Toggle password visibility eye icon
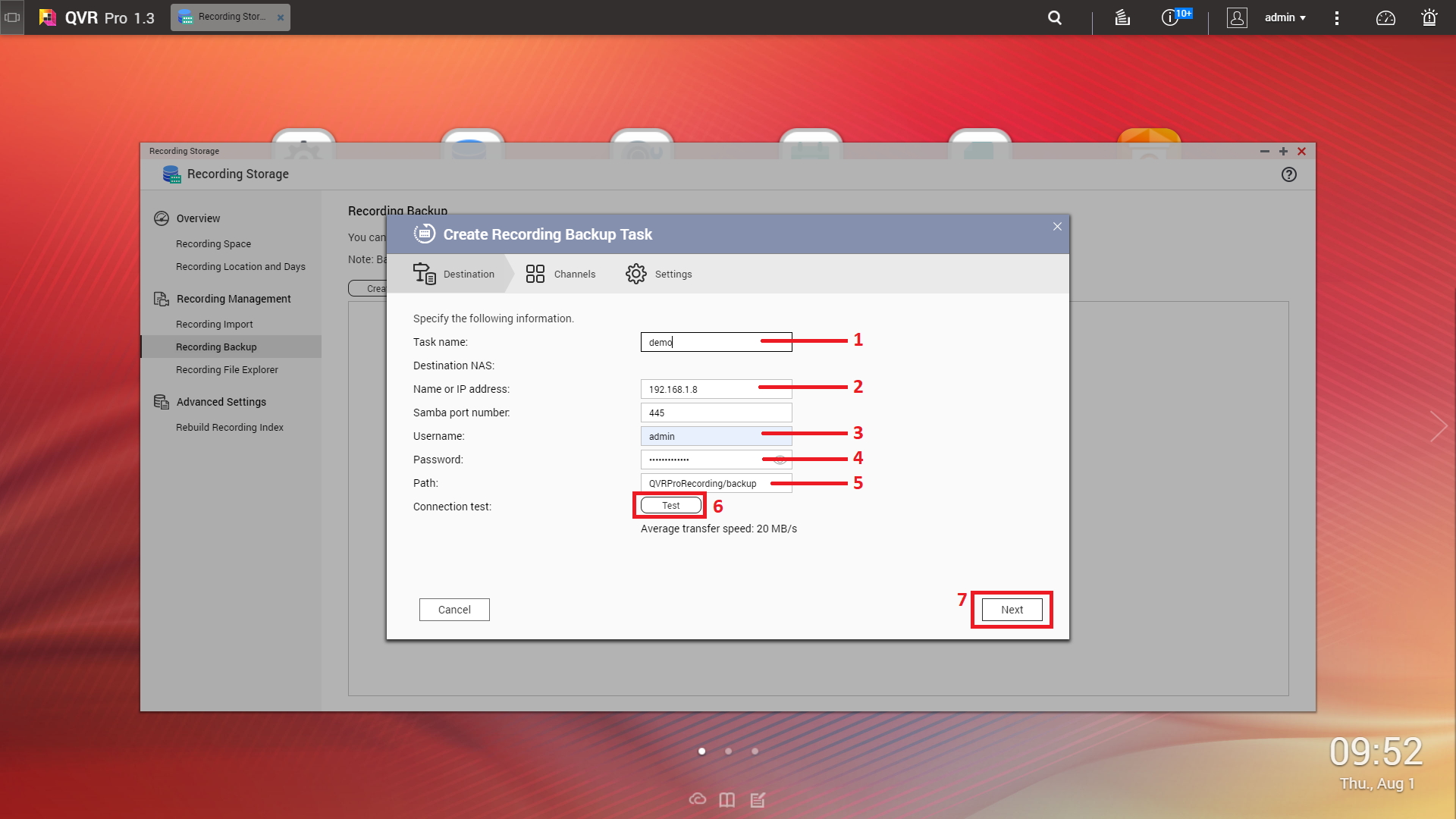This screenshot has width=1456, height=819. pos(780,460)
